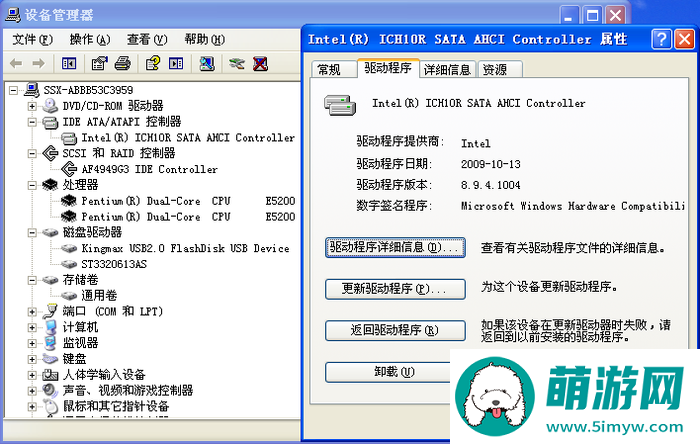
Task: Select the 监视器 monitor icon
Action: (x=50, y=343)
